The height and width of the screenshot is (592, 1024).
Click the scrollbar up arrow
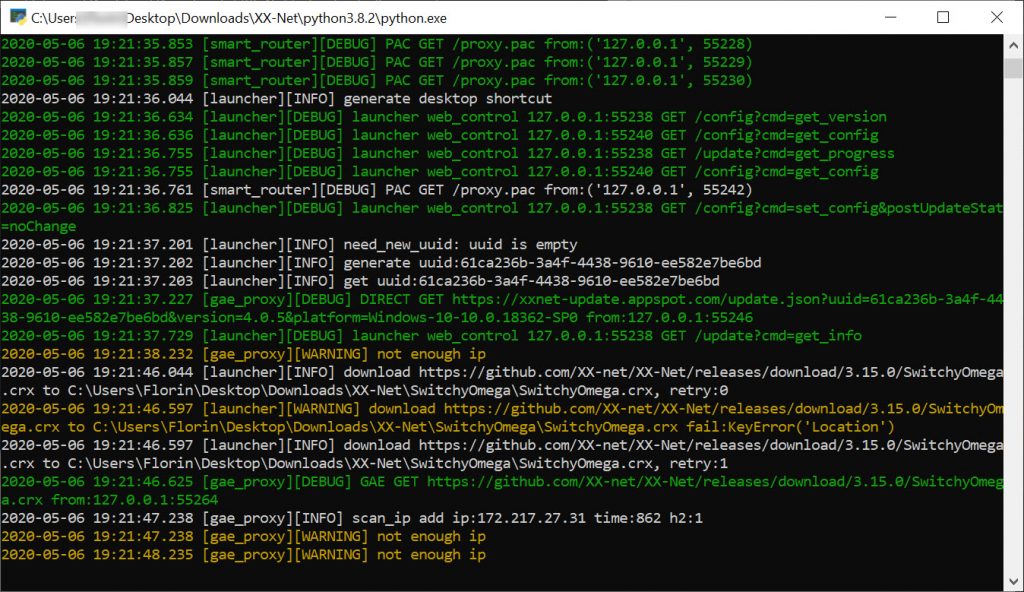(1013, 45)
